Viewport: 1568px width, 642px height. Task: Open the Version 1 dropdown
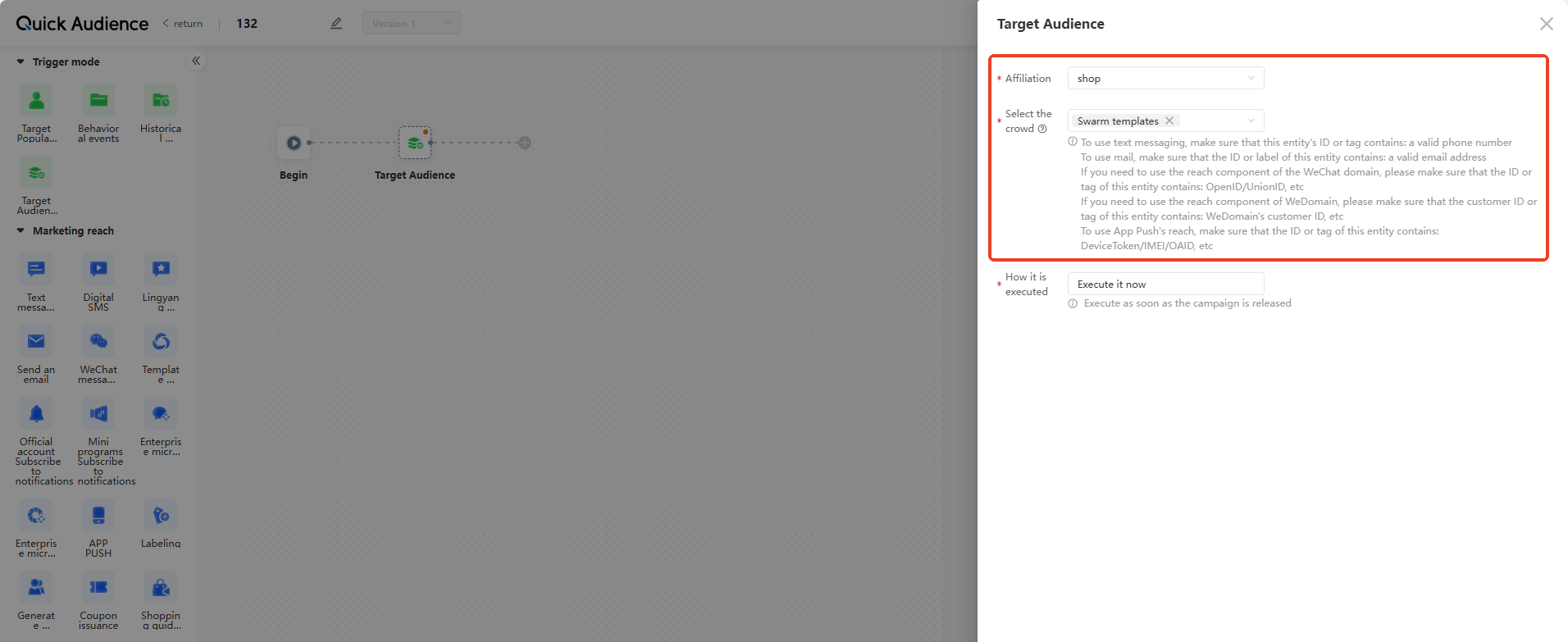click(412, 23)
